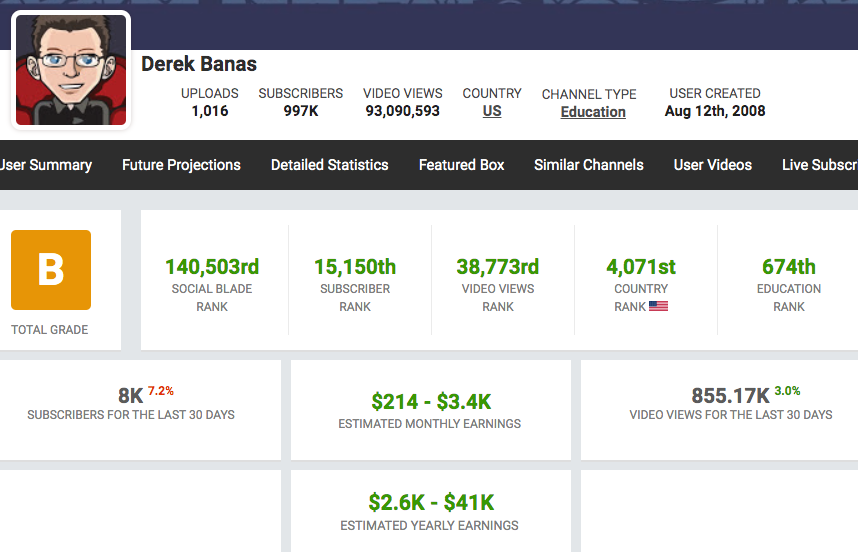Open the Live Subscriber count tab
The width and height of the screenshot is (858, 552).
(x=820, y=165)
